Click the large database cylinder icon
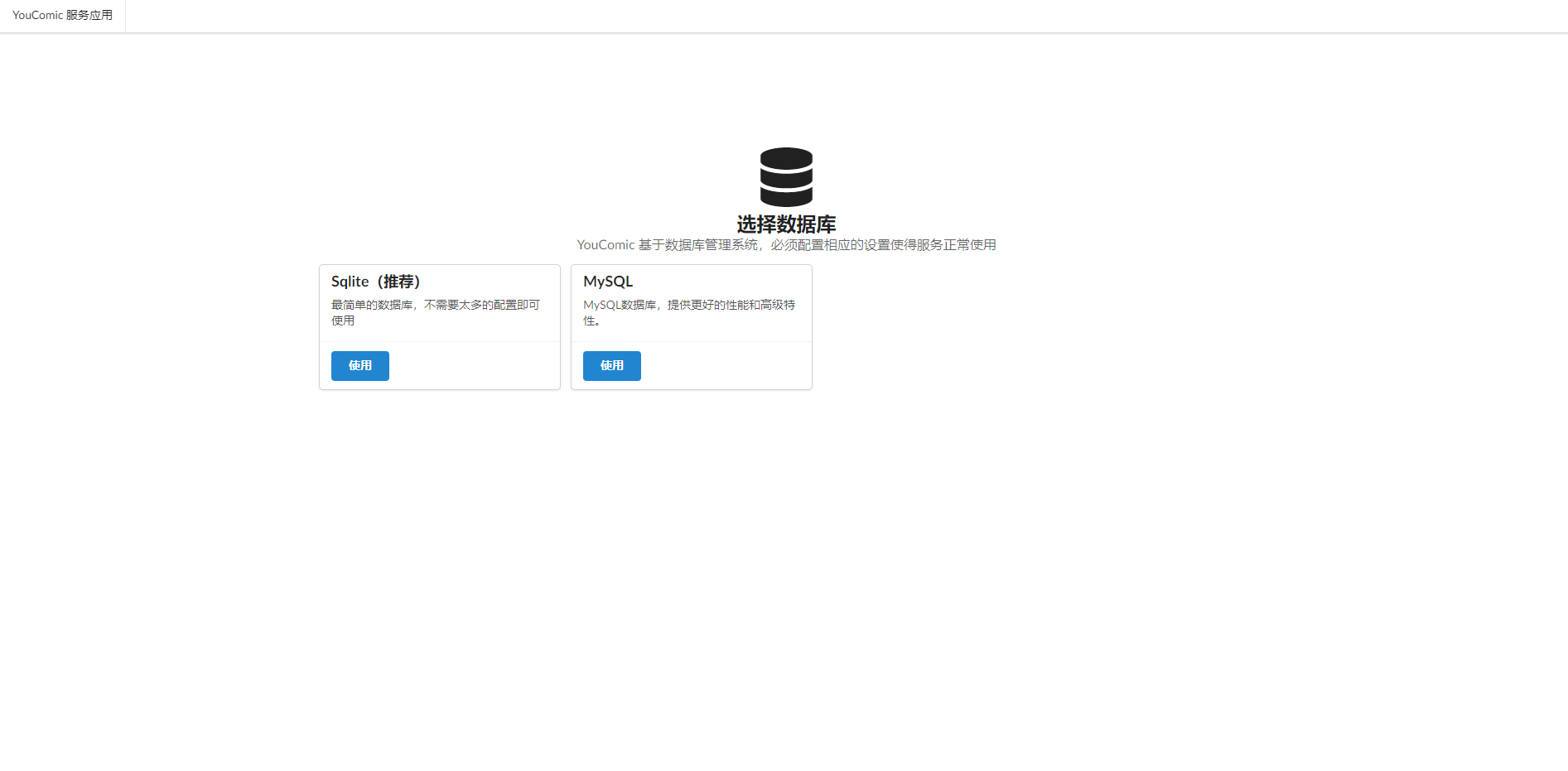 click(786, 177)
